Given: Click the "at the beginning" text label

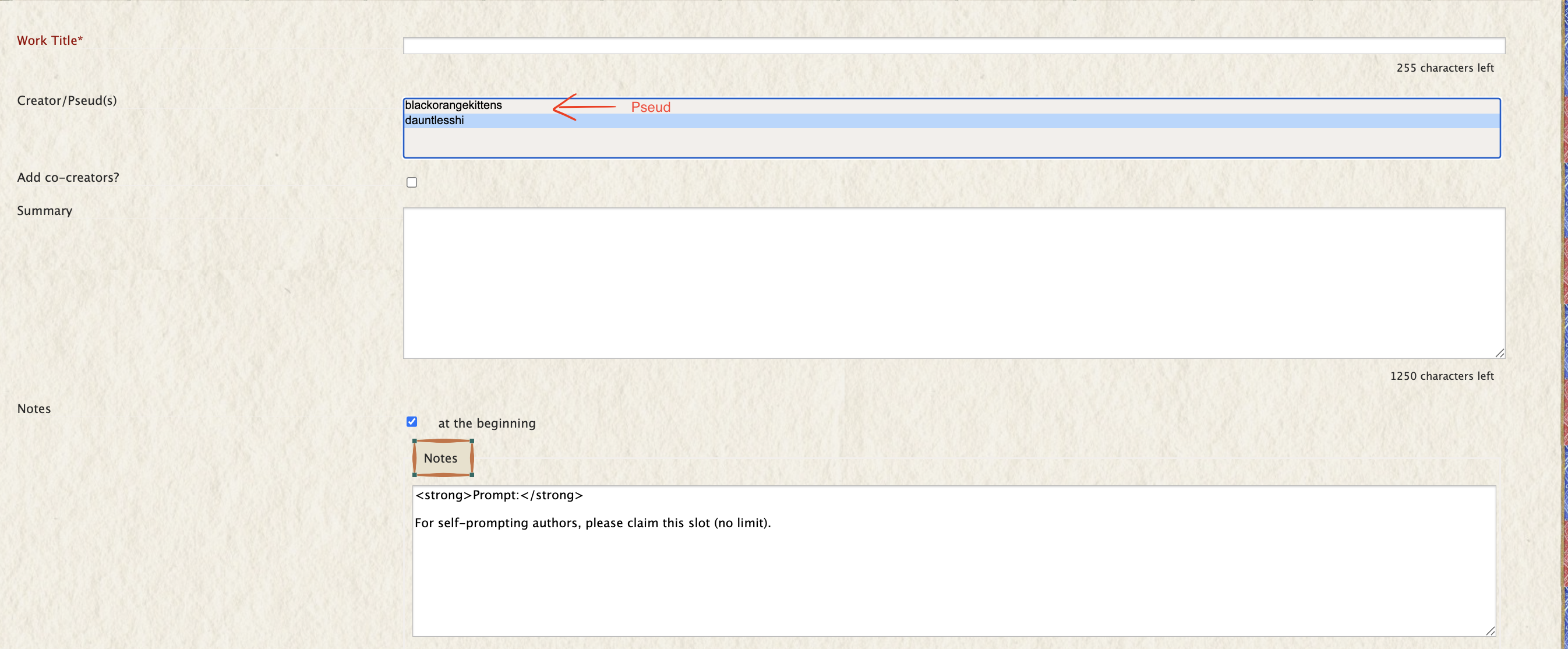Looking at the screenshot, I should coord(486,423).
